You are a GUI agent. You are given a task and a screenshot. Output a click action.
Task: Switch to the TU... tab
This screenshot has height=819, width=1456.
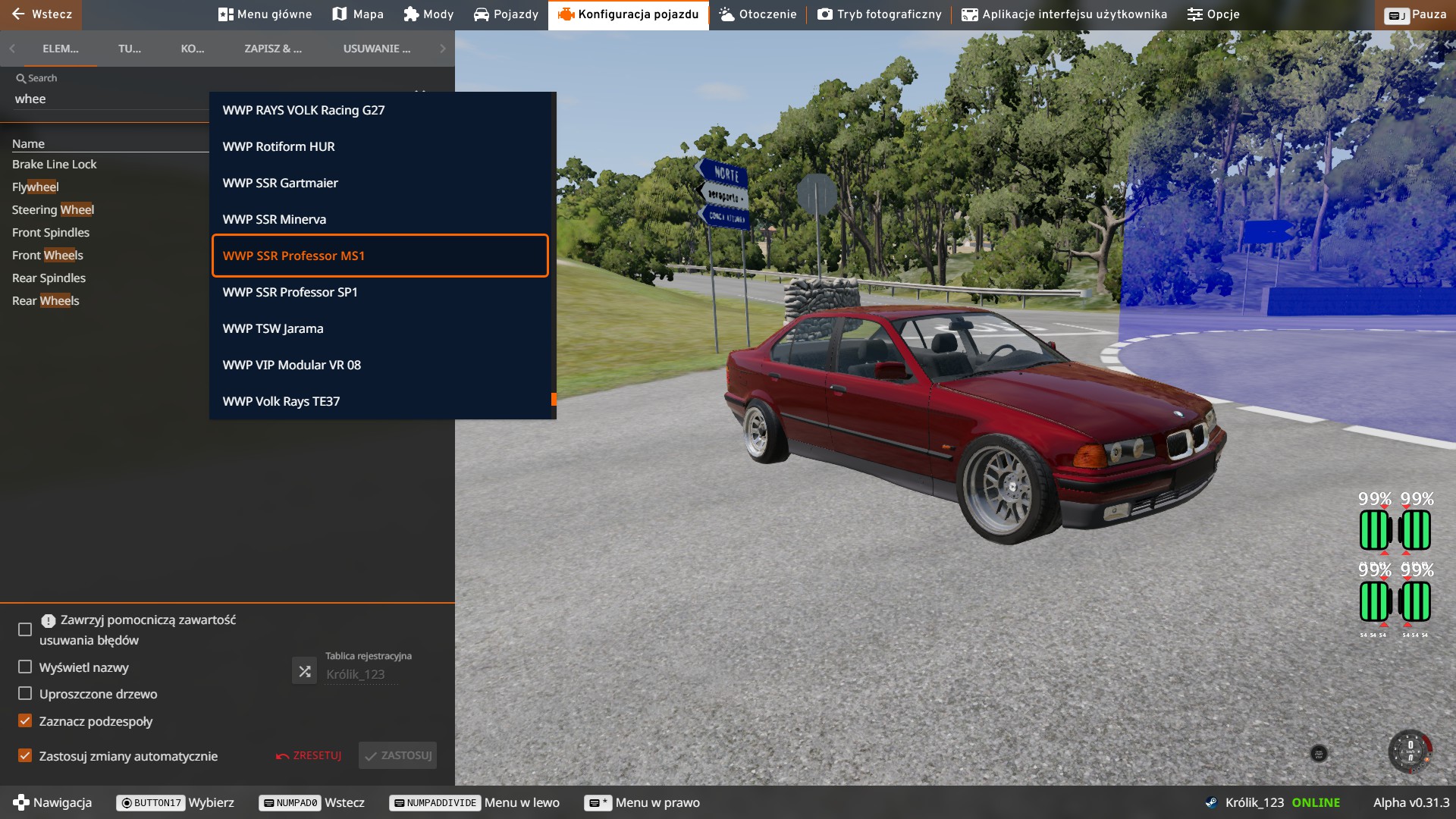point(130,49)
